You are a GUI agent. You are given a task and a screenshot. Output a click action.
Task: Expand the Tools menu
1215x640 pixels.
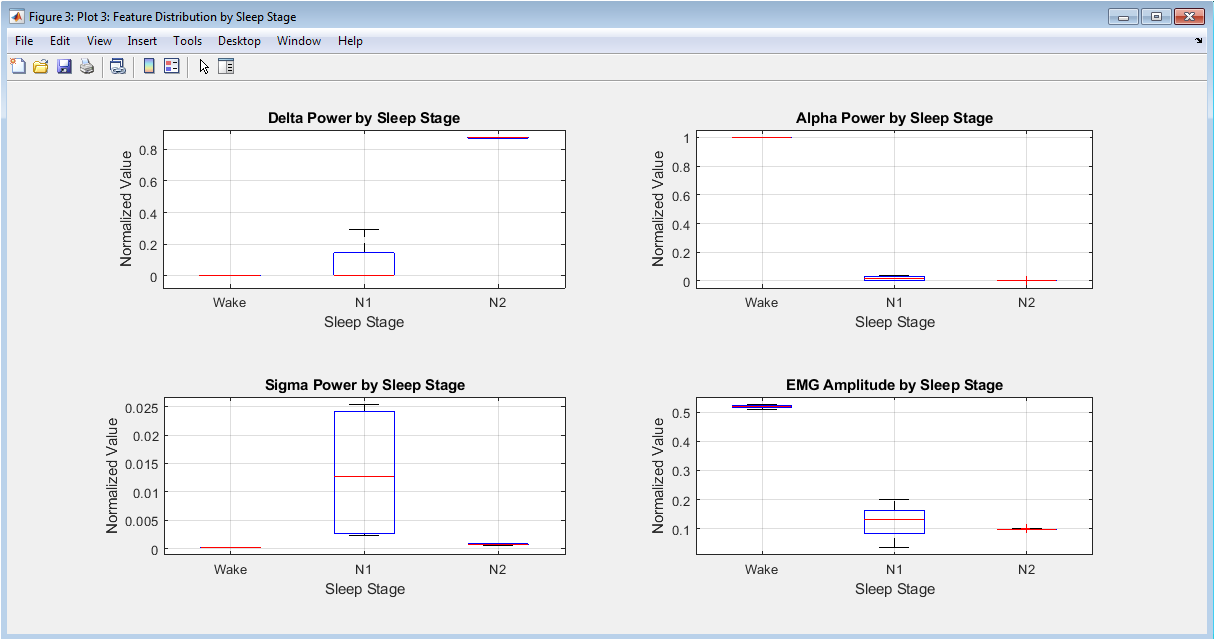point(187,41)
